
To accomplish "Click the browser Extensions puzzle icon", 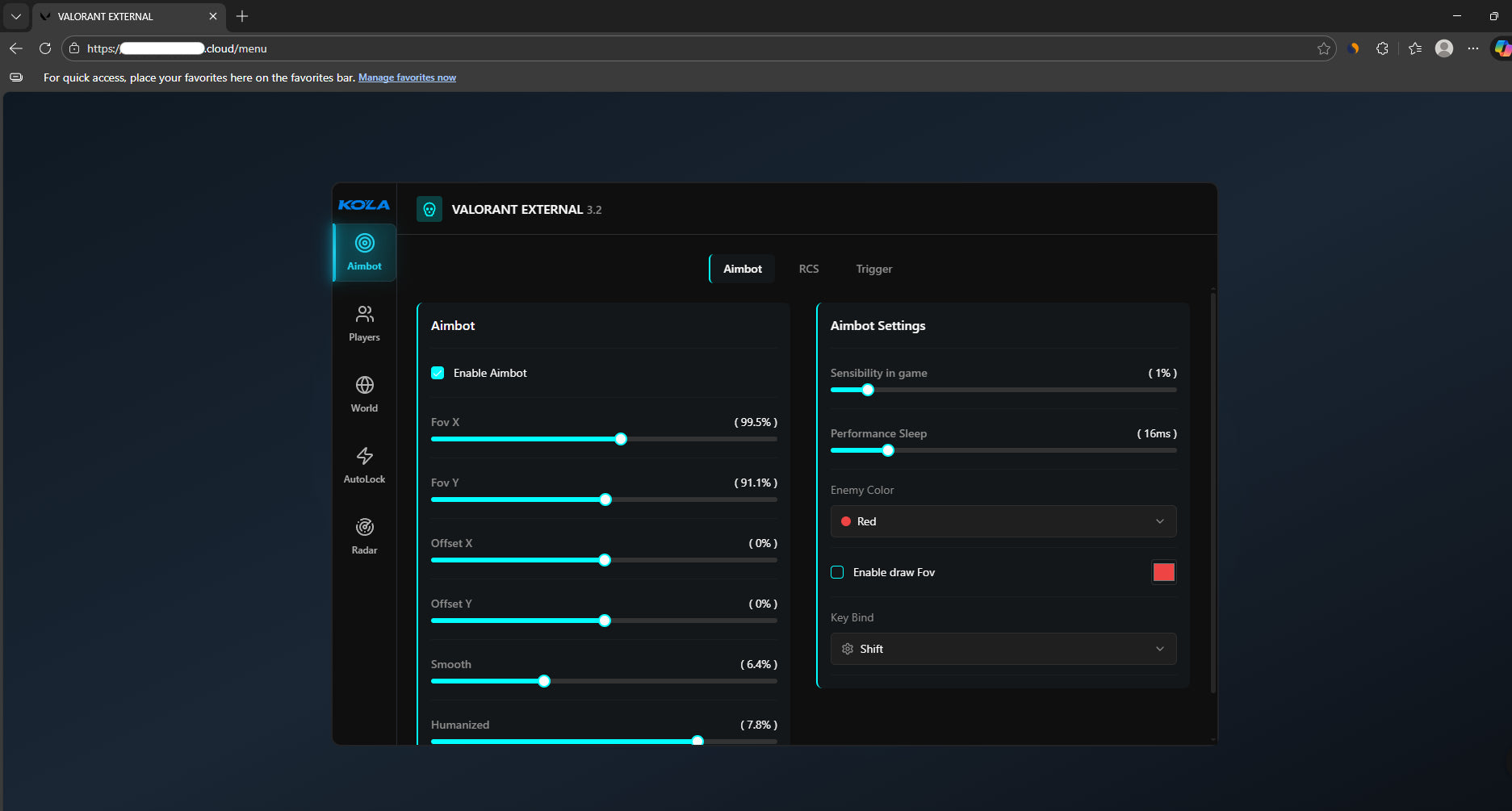I will click(1382, 48).
